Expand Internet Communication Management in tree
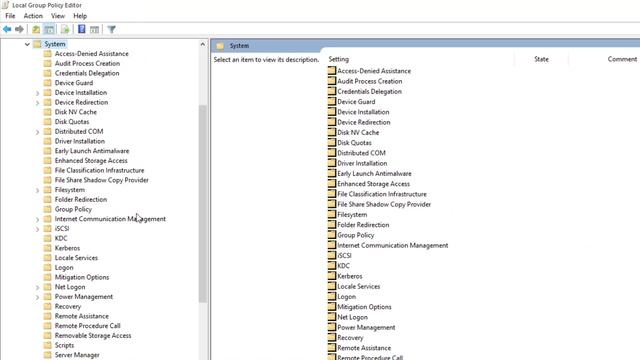This screenshot has width=640, height=360. [38, 220]
